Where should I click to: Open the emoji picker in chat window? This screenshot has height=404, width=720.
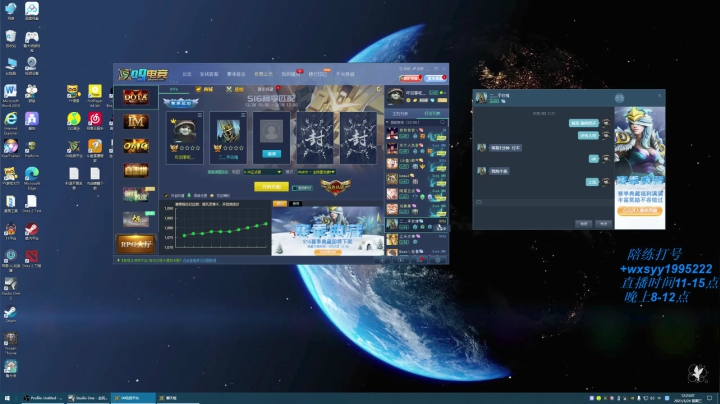[479, 202]
